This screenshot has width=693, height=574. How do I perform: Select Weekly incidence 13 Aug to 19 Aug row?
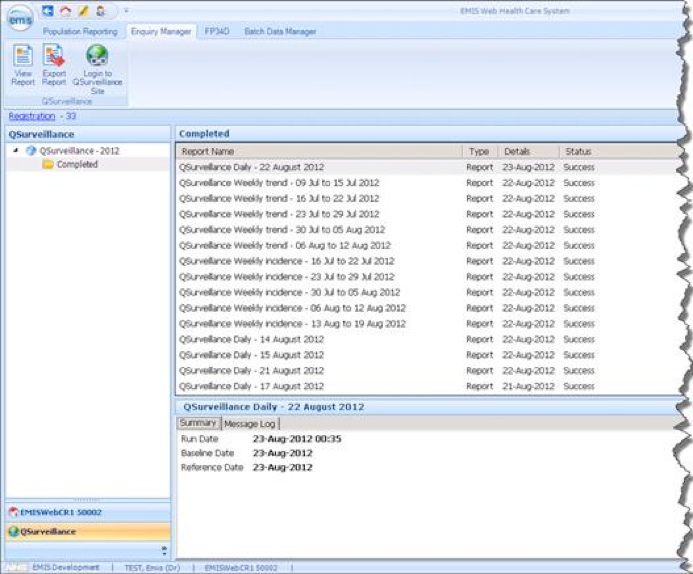428,324
